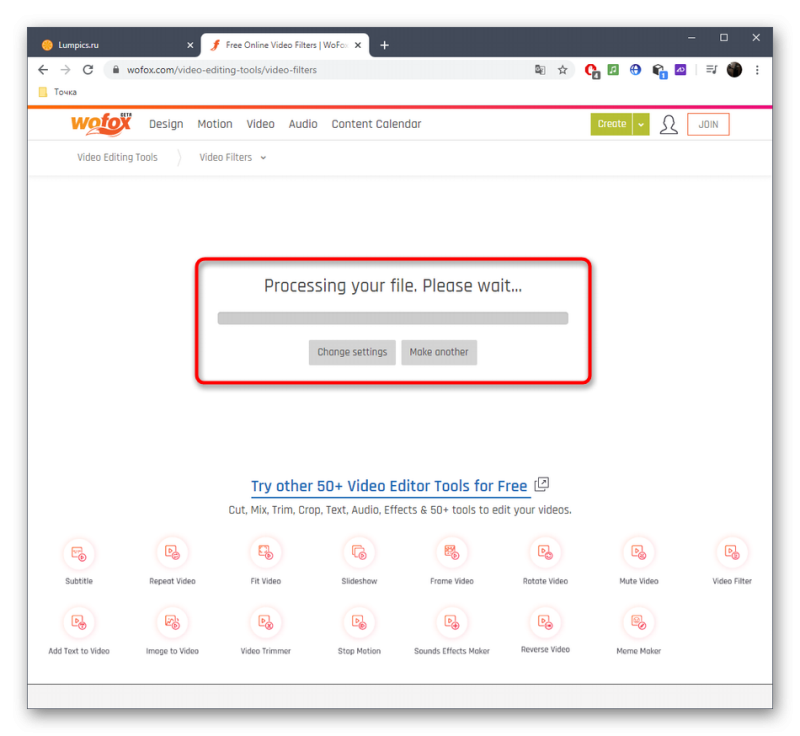Select the Meme Maker tool icon

click(x=638, y=622)
